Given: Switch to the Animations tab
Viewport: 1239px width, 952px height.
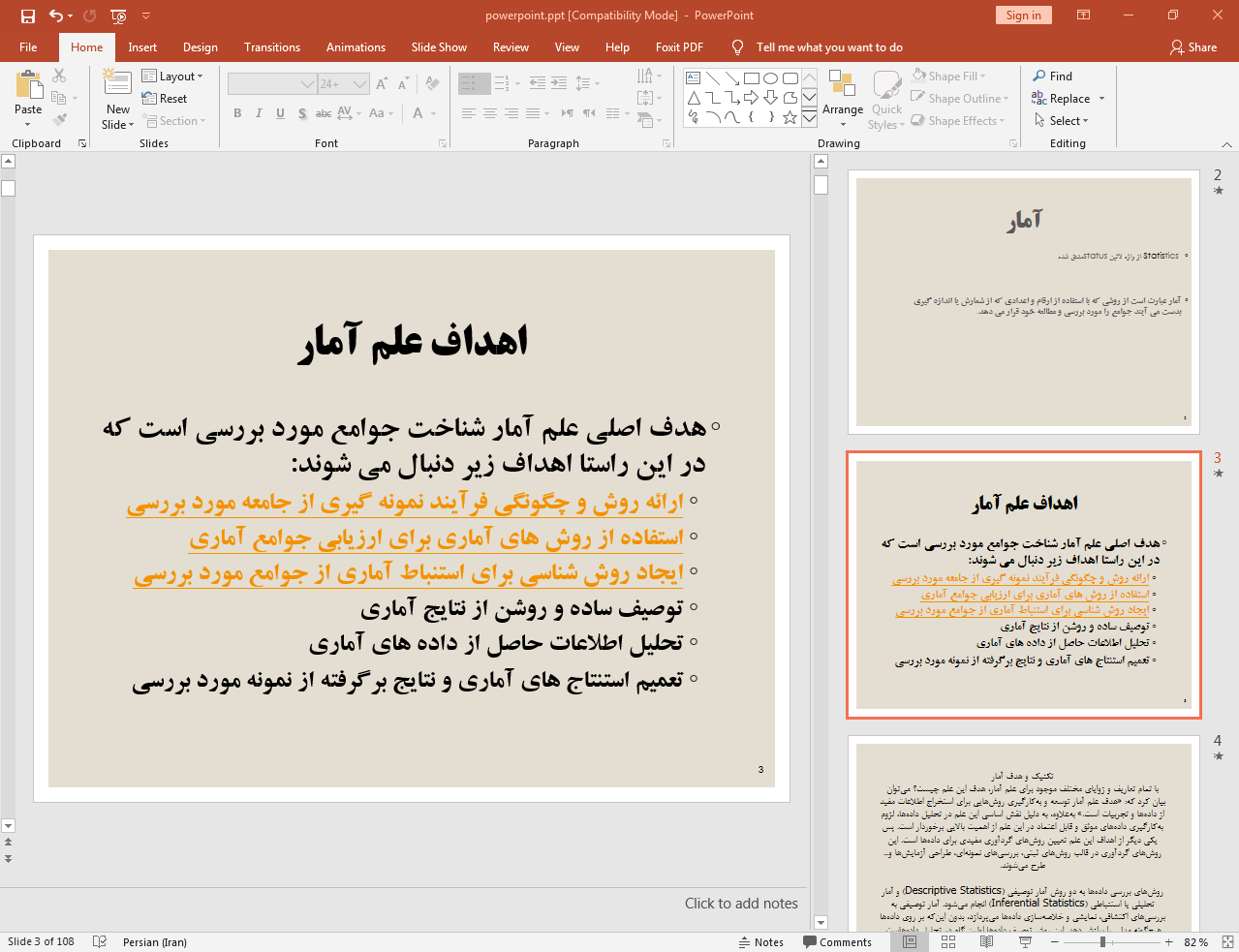Looking at the screenshot, I should point(356,46).
